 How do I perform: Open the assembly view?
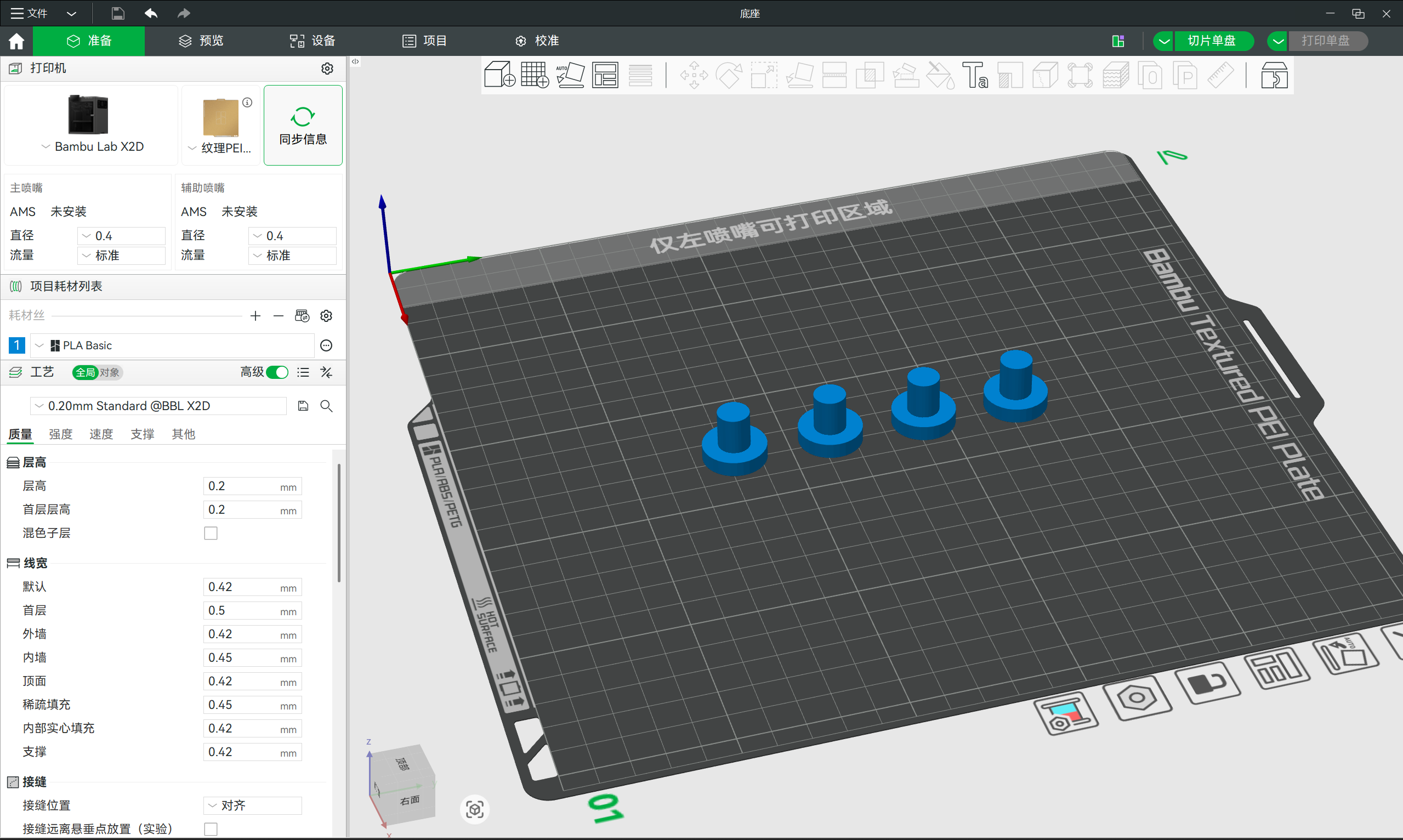[x=1274, y=75]
